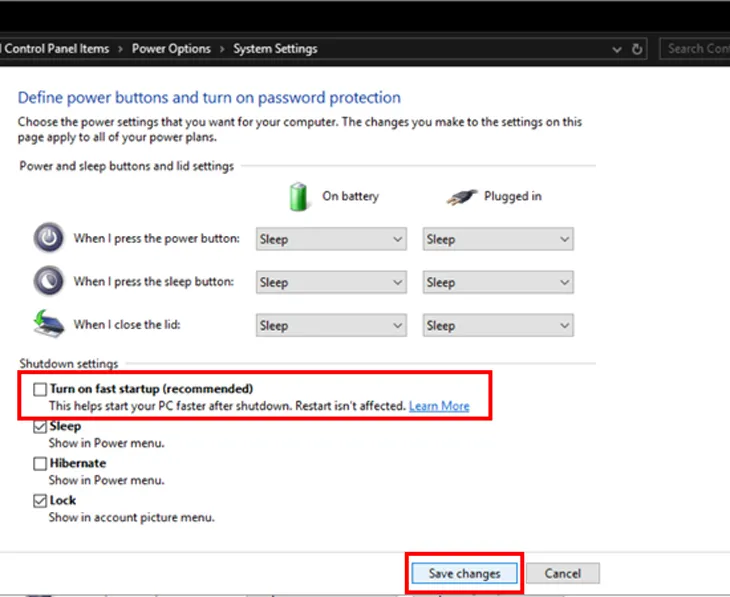The image size is (730, 597).
Task: Refresh the address bar location
Action: [638, 48]
